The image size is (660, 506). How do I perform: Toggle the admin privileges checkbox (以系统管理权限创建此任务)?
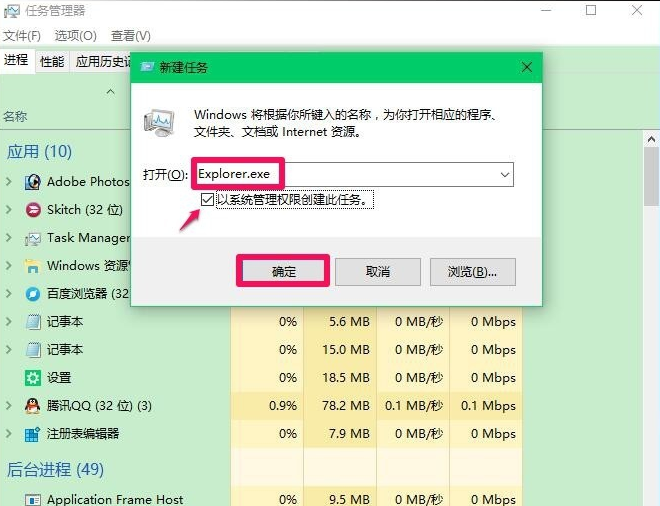tap(207, 200)
